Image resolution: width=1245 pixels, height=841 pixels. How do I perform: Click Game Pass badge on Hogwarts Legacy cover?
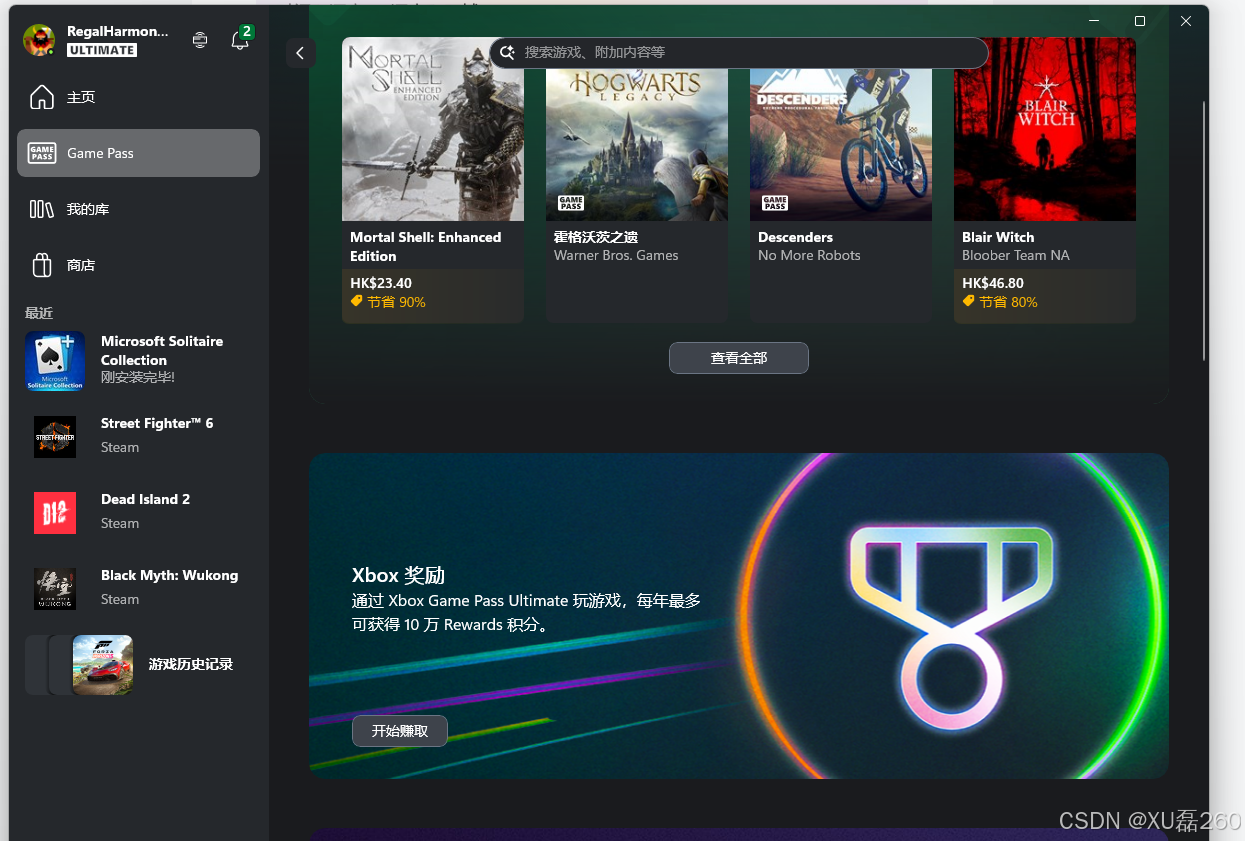[x=571, y=203]
